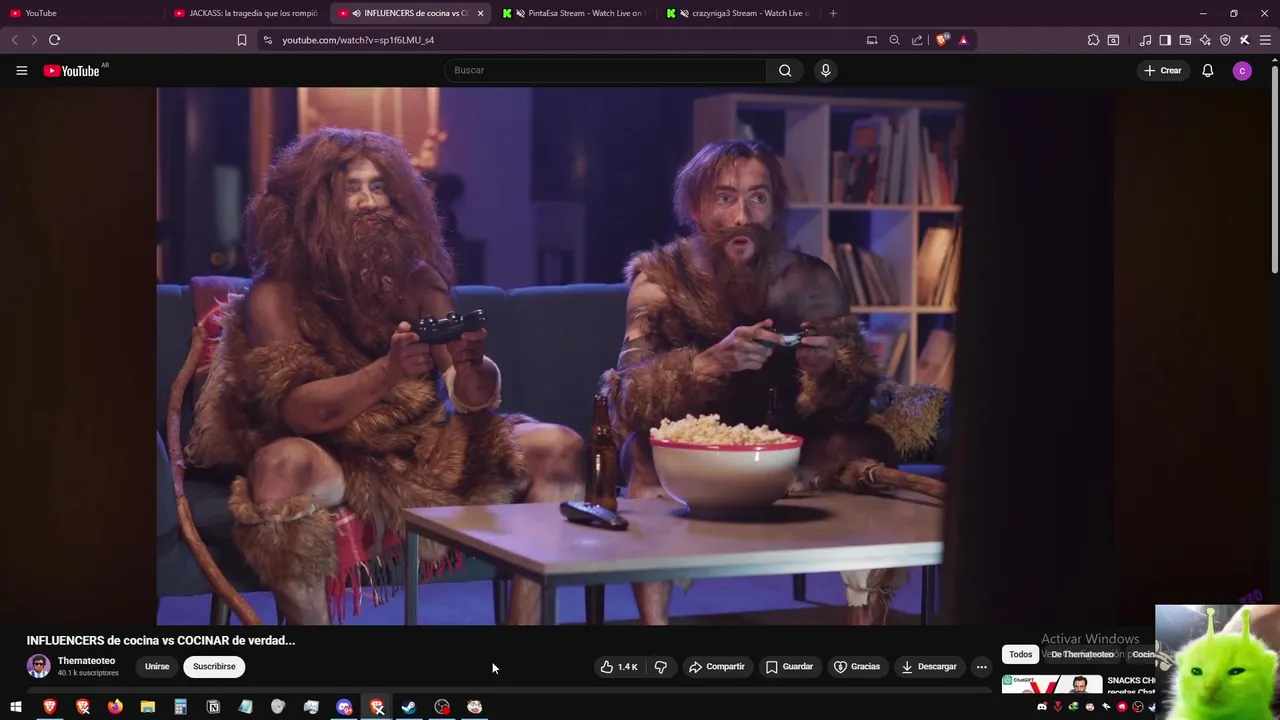Focus the Buscar search field
The width and height of the screenshot is (1280, 720).
click(606, 70)
